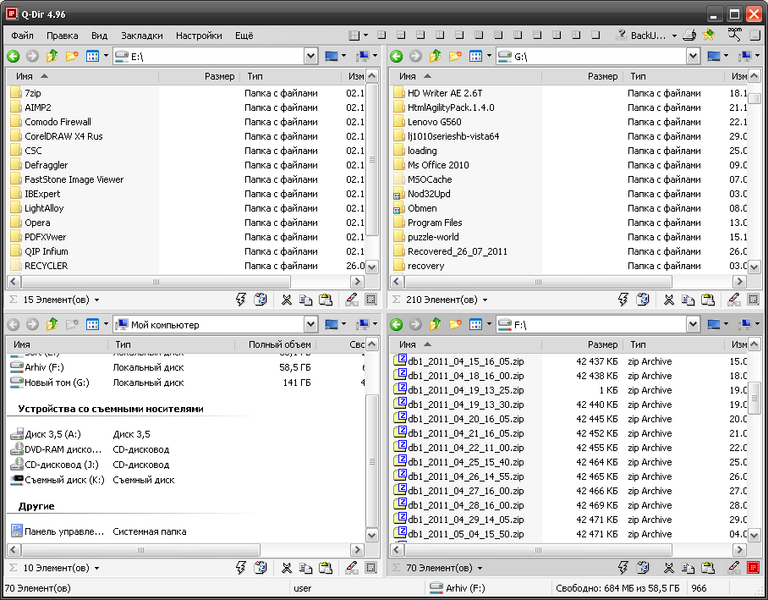This screenshot has width=768, height=600.
Task: Copy using icon in G:\ pane status bar
Action: [688, 299]
